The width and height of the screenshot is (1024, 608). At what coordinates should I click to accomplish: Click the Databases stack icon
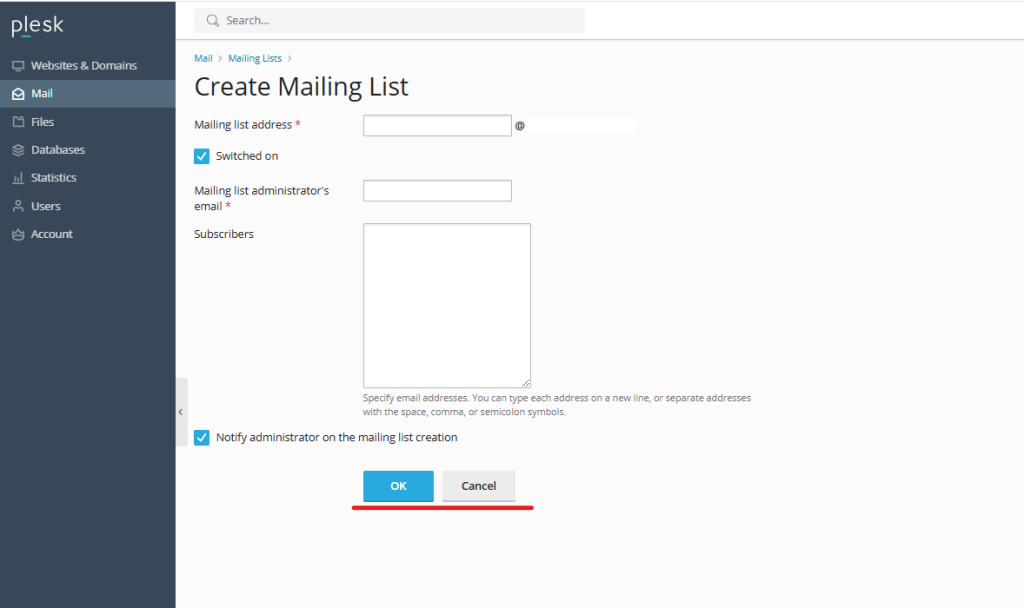coord(18,150)
